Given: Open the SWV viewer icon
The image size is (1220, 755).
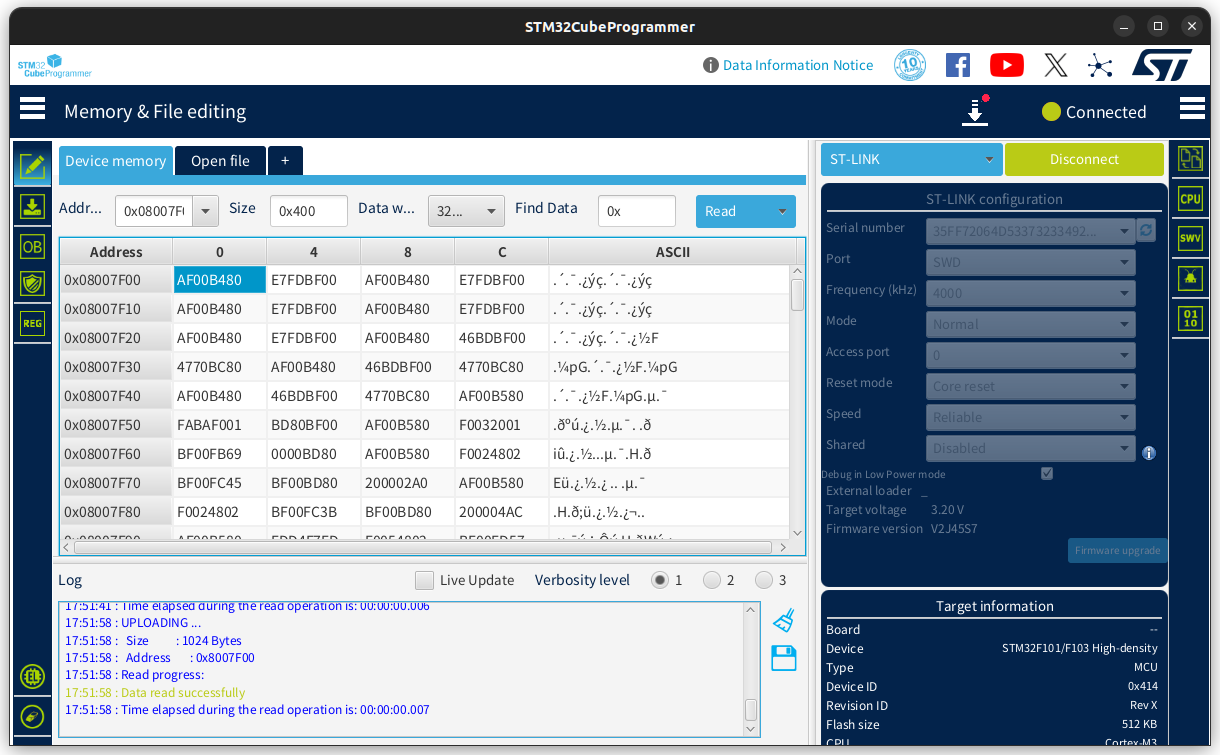Looking at the screenshot, I should [1190, 238].
